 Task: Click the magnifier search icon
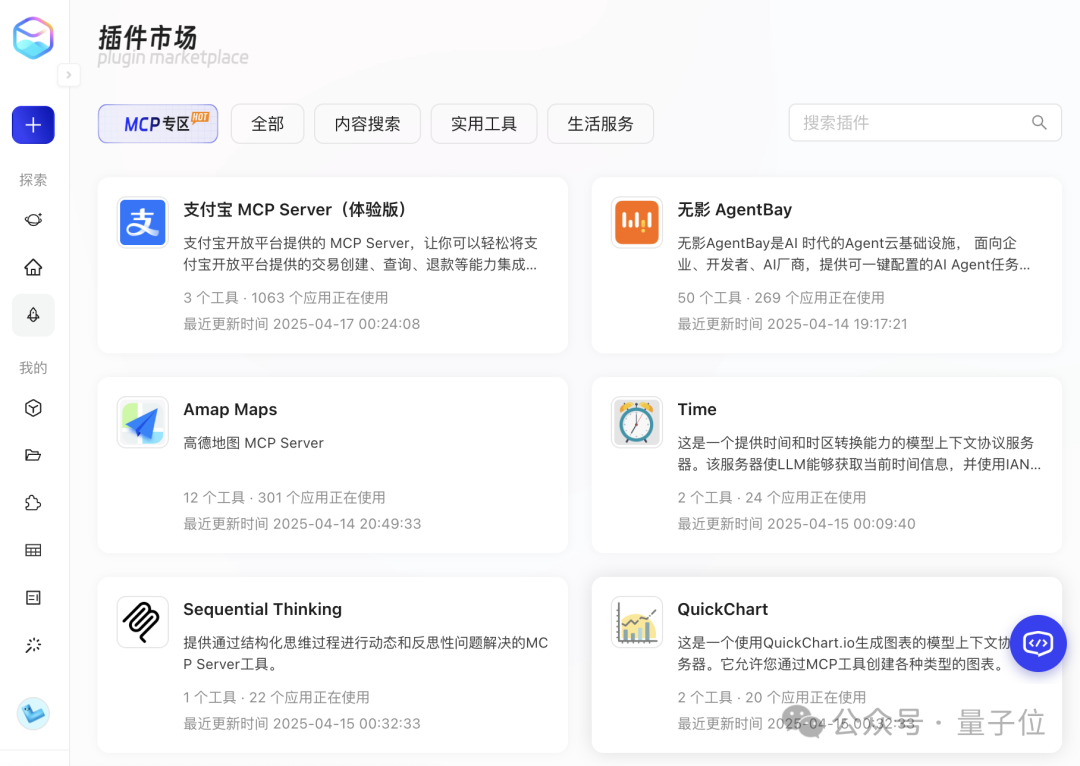point(1039,123)
